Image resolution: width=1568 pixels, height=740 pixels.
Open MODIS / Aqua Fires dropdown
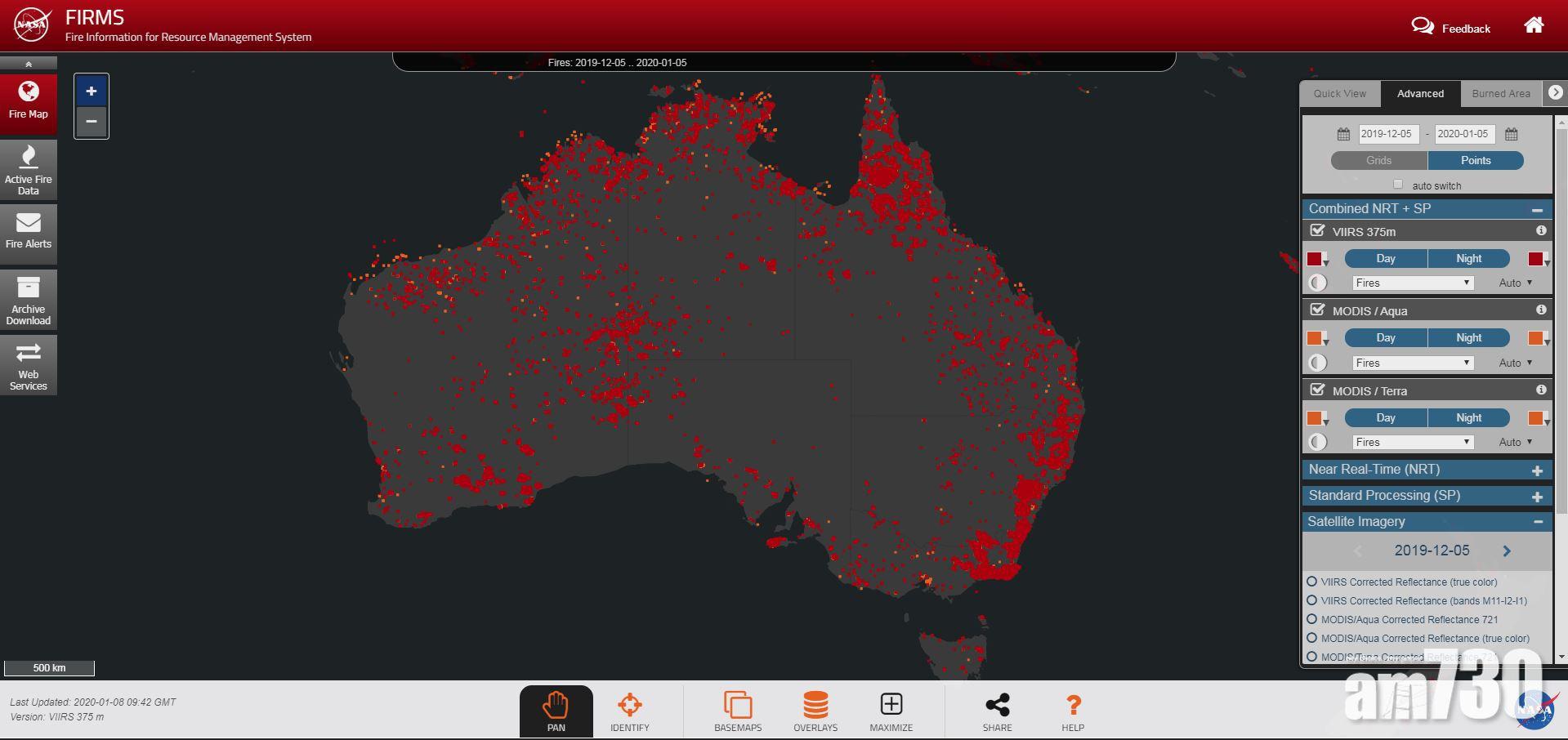tap(1413, 363)
